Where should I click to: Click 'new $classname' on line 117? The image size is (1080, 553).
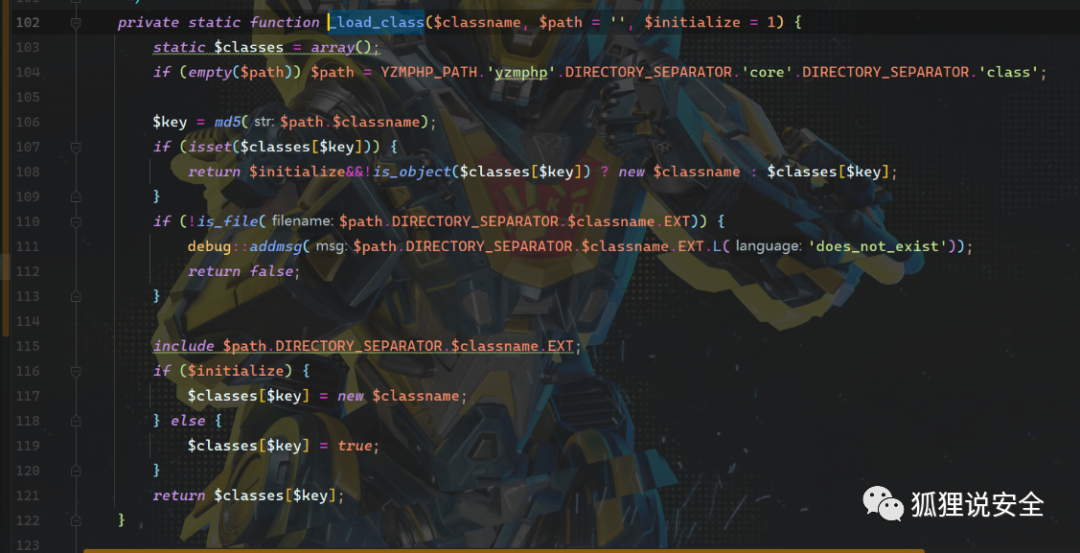click(397, 395)
